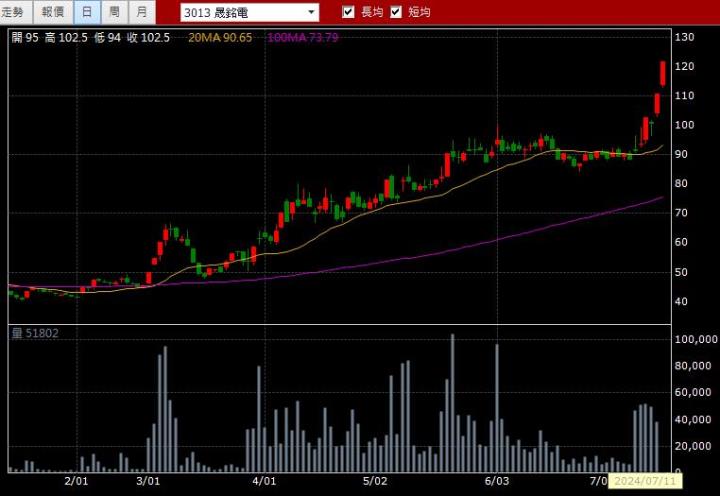This screenshot has height=496, width=720.
Task: Click the 100 price axis label
Action: click(684, 125)
